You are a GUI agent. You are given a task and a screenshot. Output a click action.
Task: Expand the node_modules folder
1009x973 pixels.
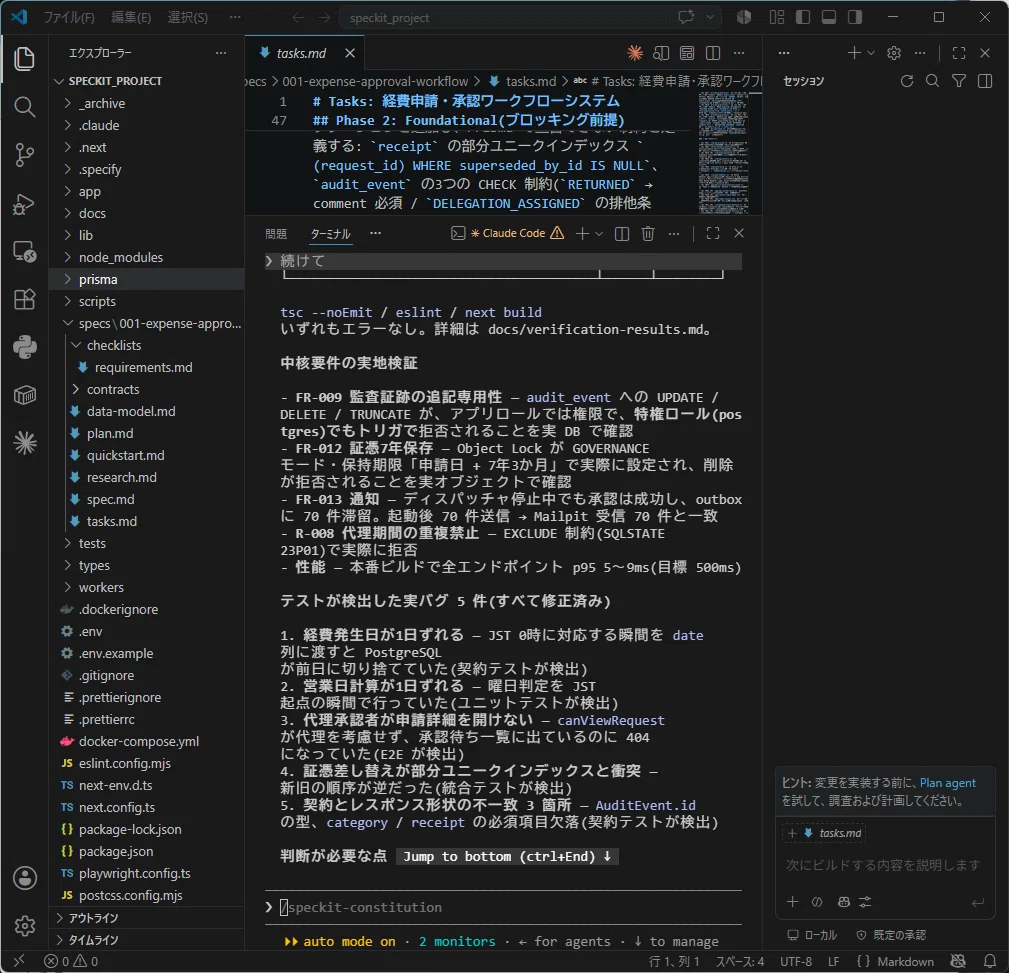pyautogui.click(x=147, y=257)
